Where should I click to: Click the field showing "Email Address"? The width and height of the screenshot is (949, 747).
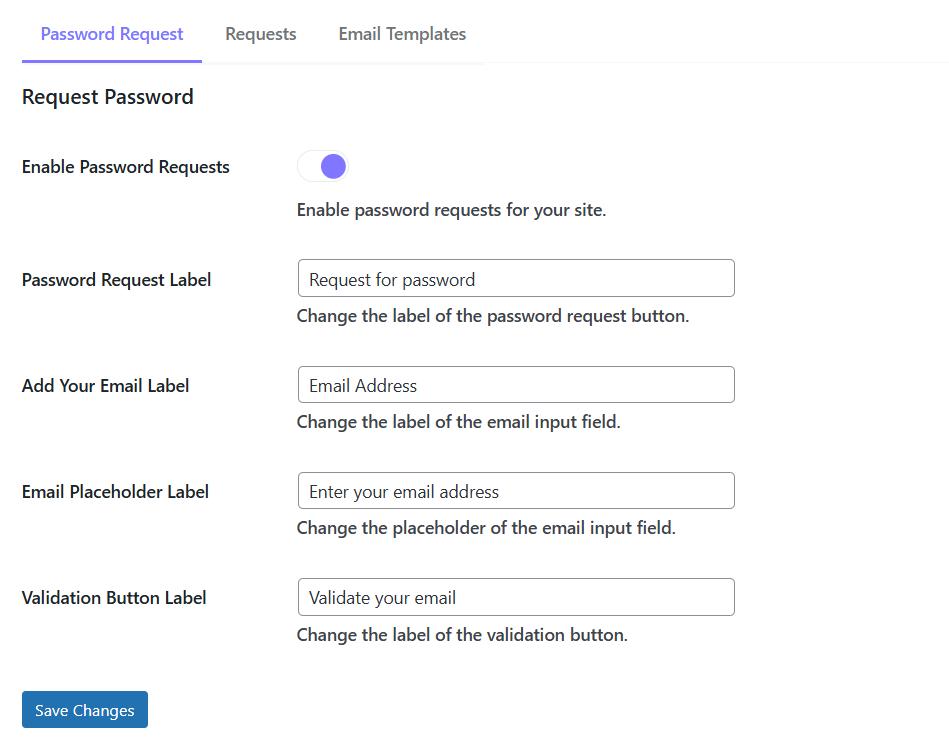(x=515, y=384)
